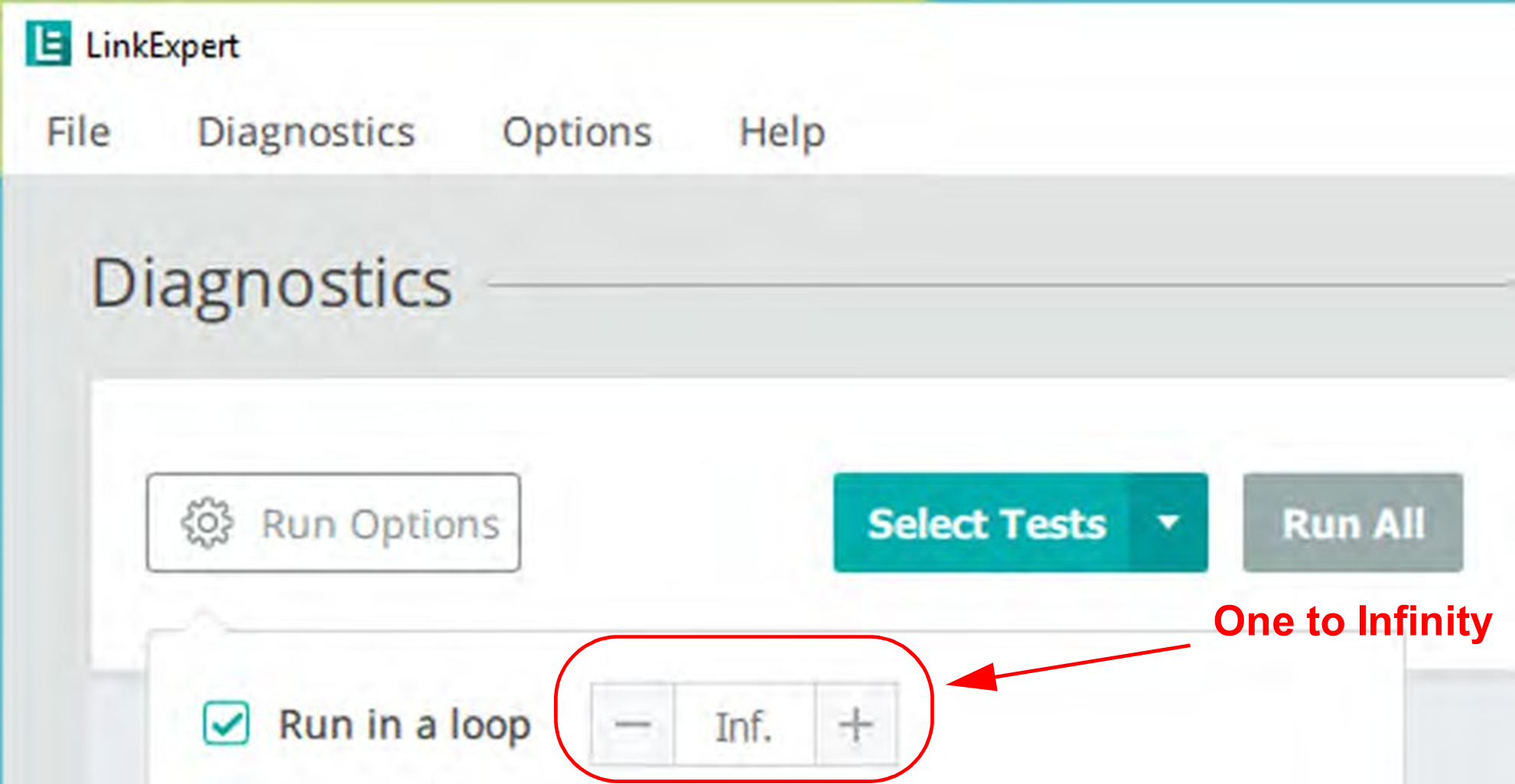The width and height of the screenshot is (1515, 784).
Task: Decrease loop count with minus button
Action: 633,724
